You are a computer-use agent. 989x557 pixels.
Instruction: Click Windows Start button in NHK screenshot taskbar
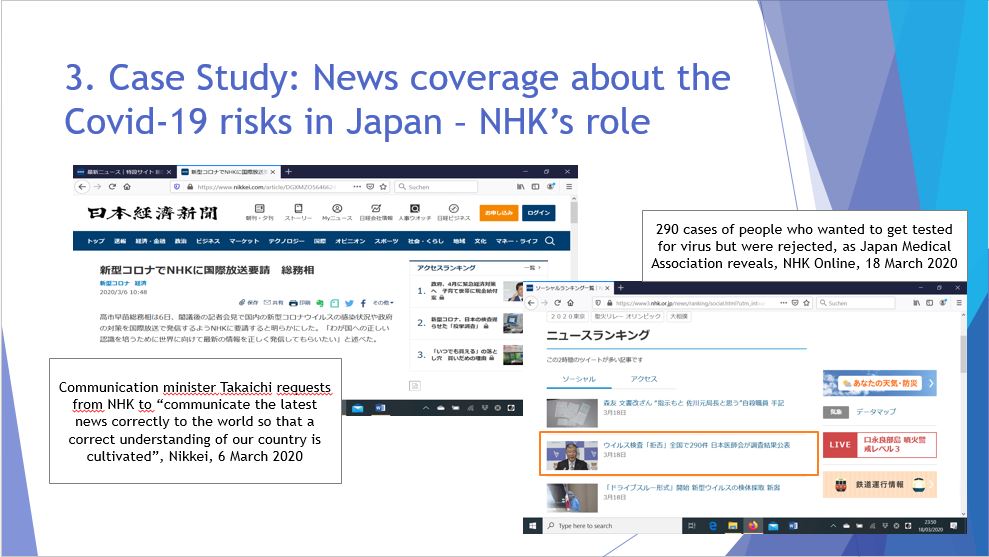coord(532,525)
